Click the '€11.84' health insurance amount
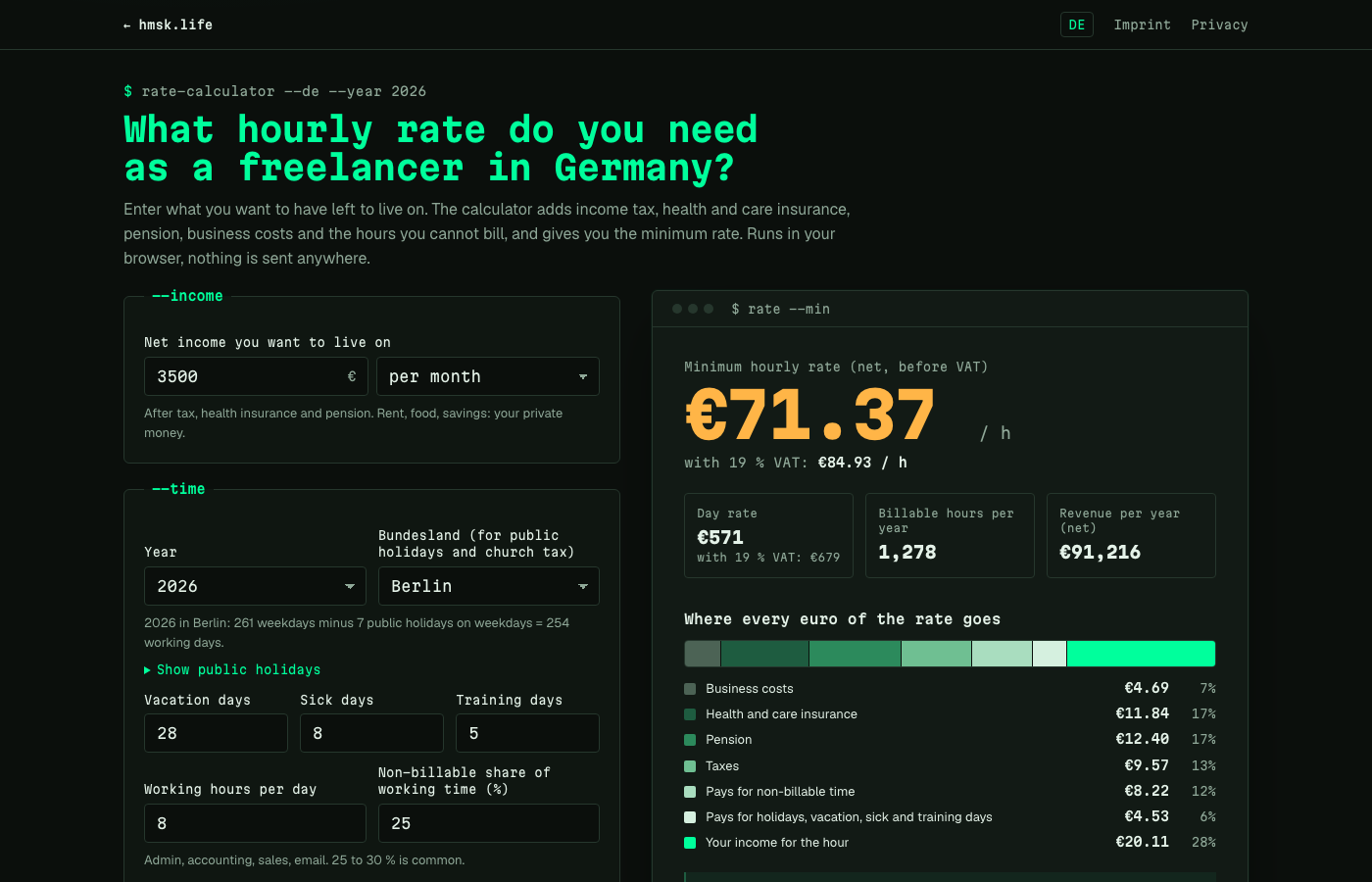This screenshot has width=1372, height=882. point(1143,713)
